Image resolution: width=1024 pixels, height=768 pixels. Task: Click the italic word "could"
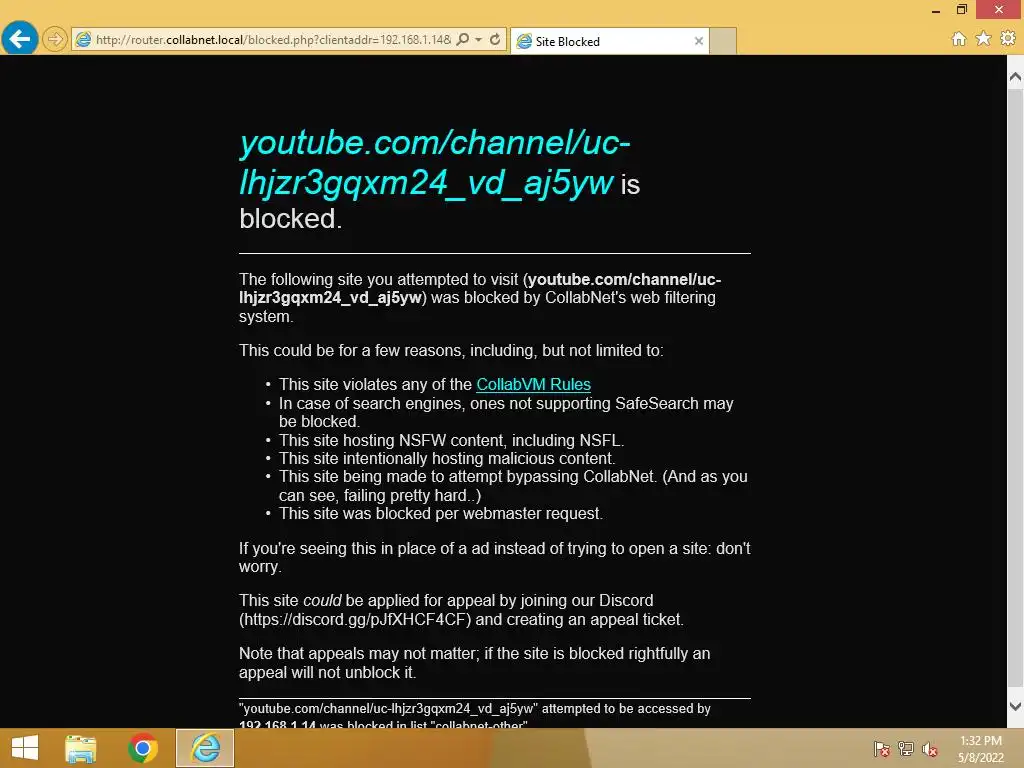click(x=322, y=600)
